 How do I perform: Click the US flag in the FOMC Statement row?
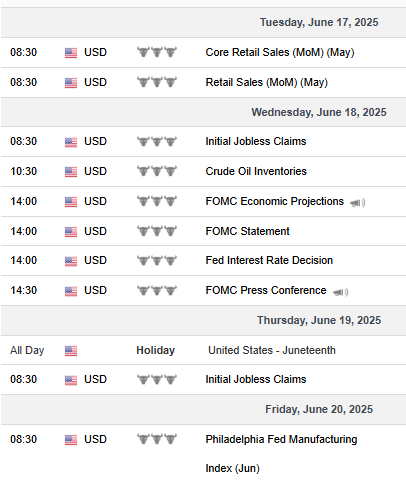(71, 231)
